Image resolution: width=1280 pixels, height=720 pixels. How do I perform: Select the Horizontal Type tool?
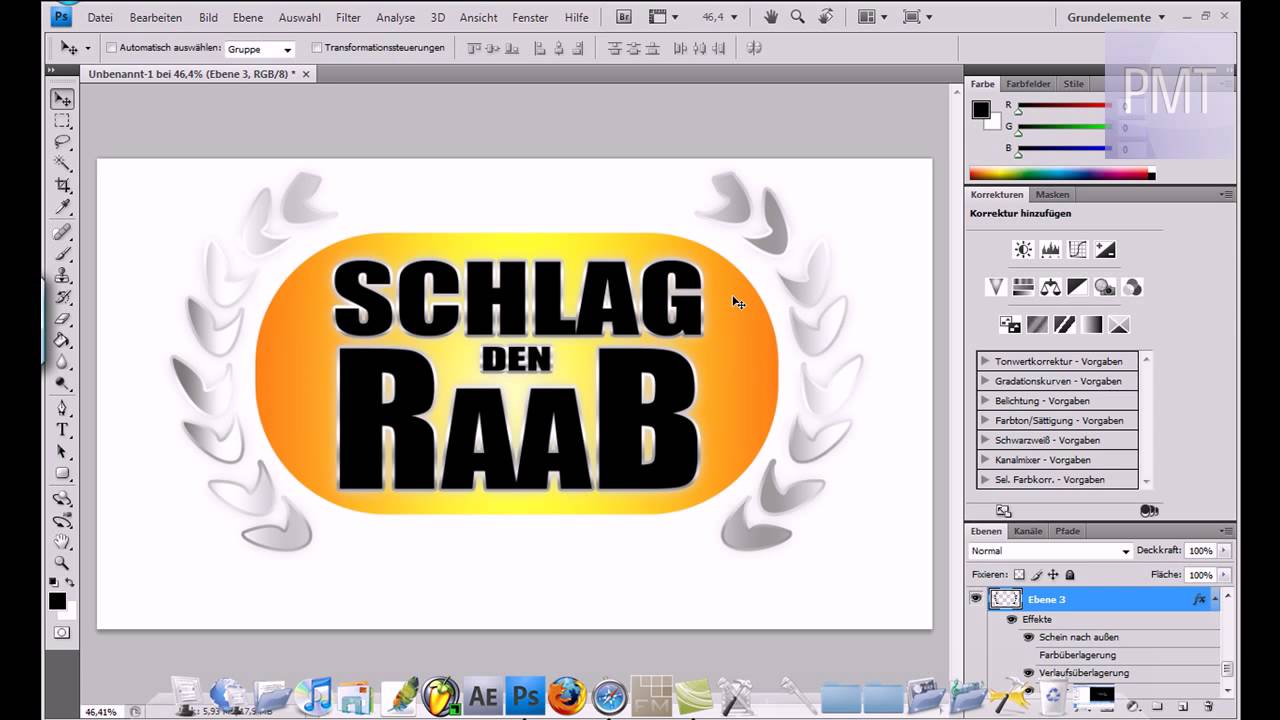63,430
